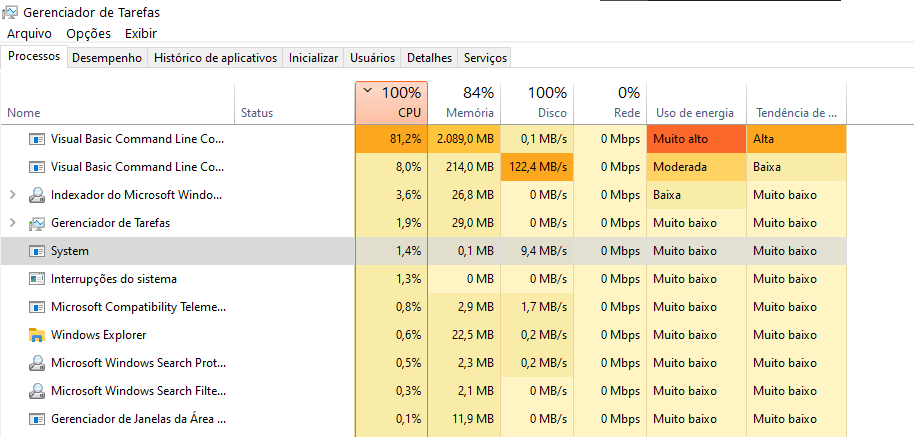Sort by the Nome column header
Screen dimensions: 914x437
(x=118, y=104)
